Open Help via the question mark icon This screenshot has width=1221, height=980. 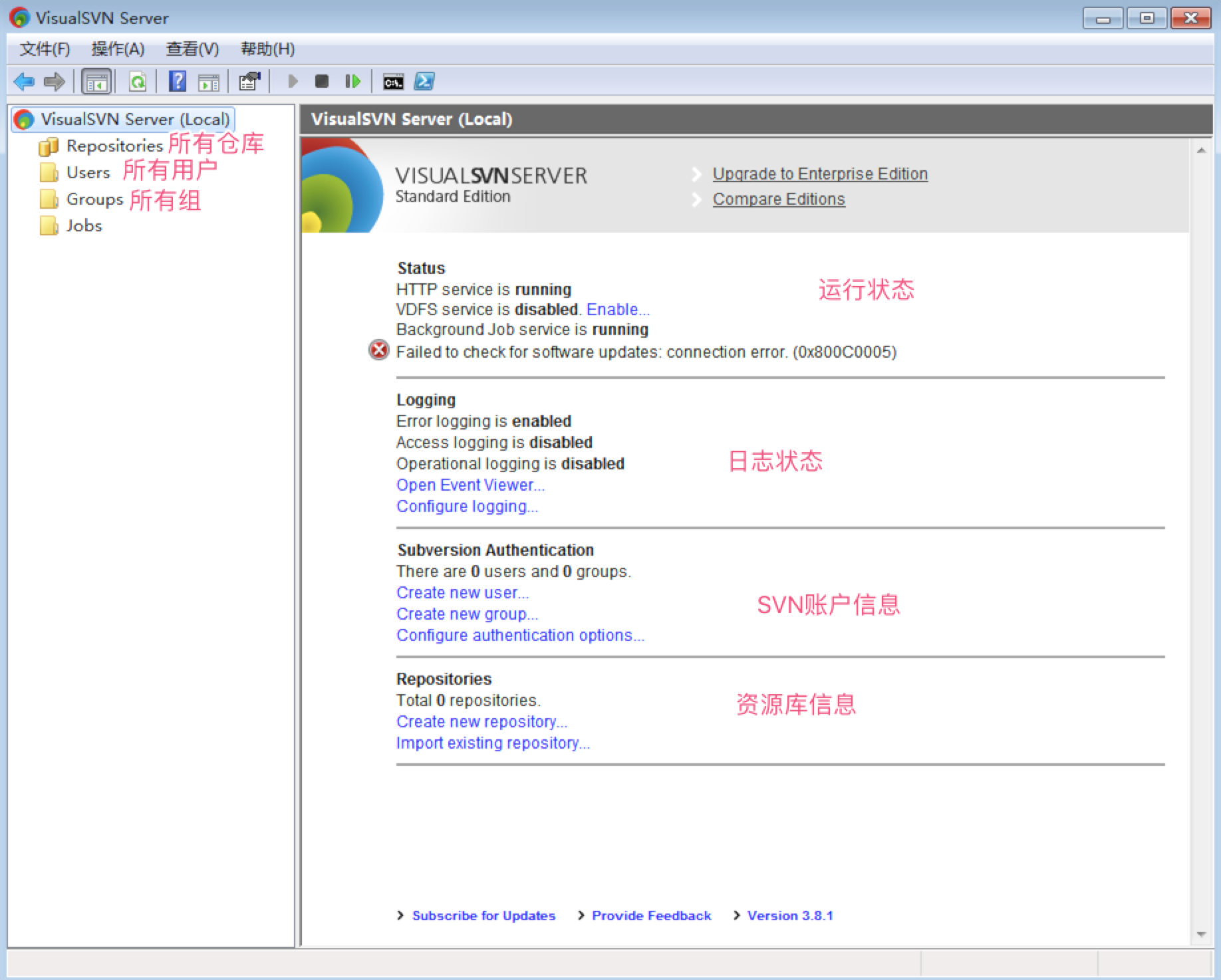pyautogui.click(x=177, y=82)
